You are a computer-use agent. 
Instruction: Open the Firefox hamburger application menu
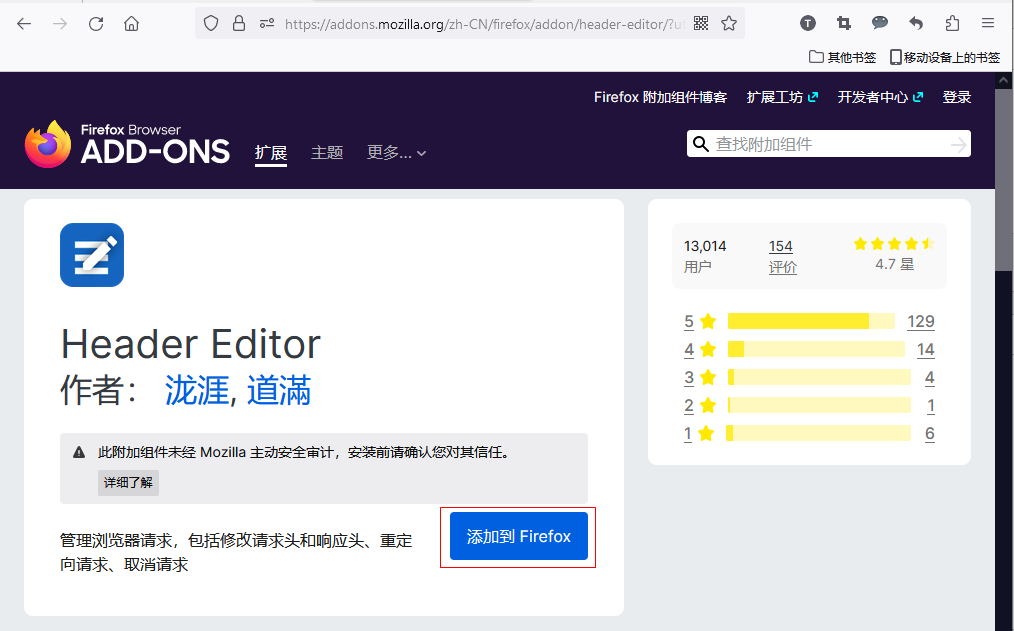(987, 24)
